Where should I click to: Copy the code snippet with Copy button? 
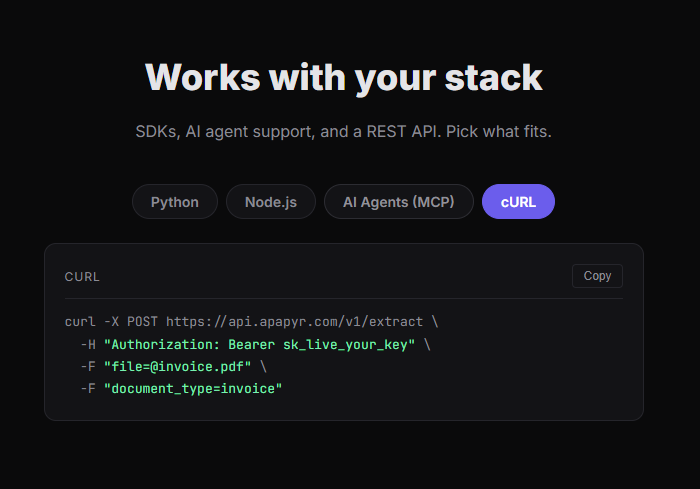click(x=597, y=276)
